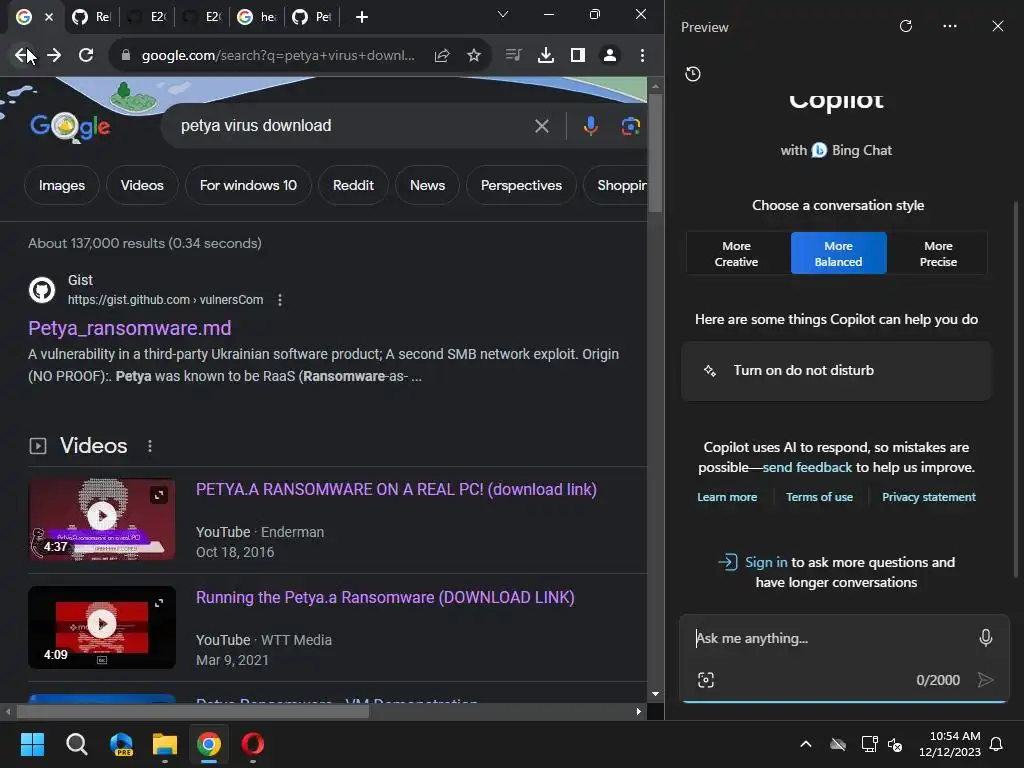
Task: Select Turn on do not disturb suggestion
Action: pyautogui.click(x=836, y=370)
